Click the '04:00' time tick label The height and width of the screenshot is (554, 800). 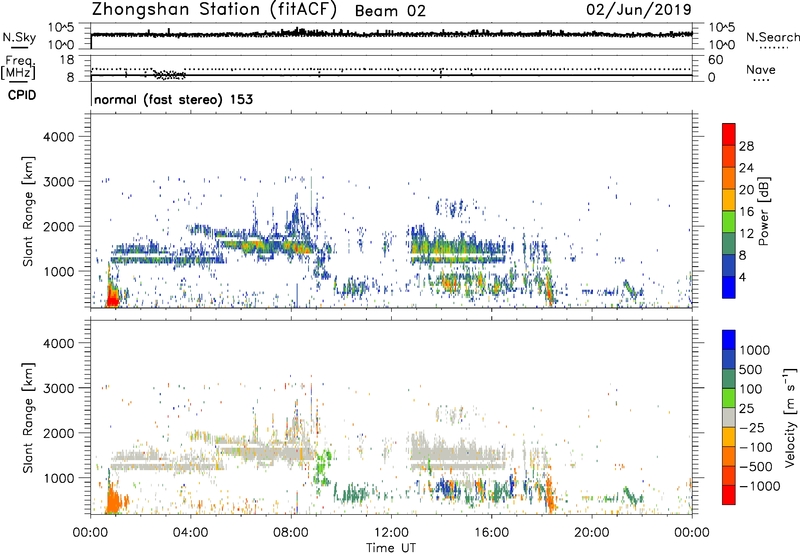tap(190, 533)
